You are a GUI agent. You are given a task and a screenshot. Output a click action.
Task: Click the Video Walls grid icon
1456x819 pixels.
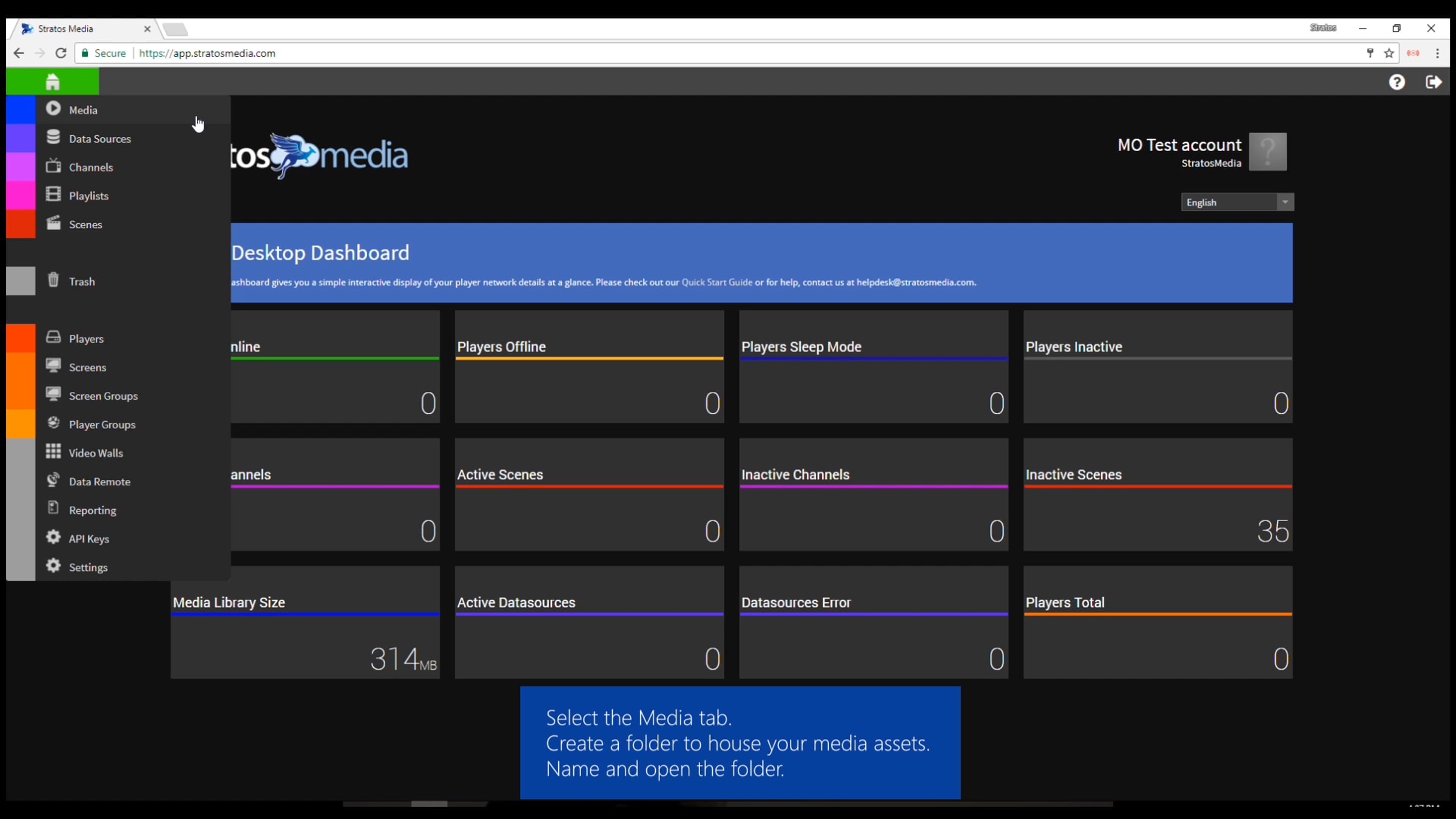pyautogui.click(x=53, y=451)
